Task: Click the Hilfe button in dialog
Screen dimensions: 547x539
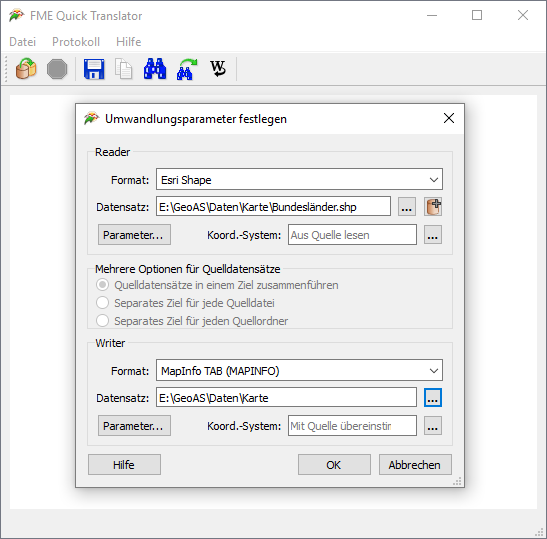Action: pyautogui.click(x=124, y=465)
